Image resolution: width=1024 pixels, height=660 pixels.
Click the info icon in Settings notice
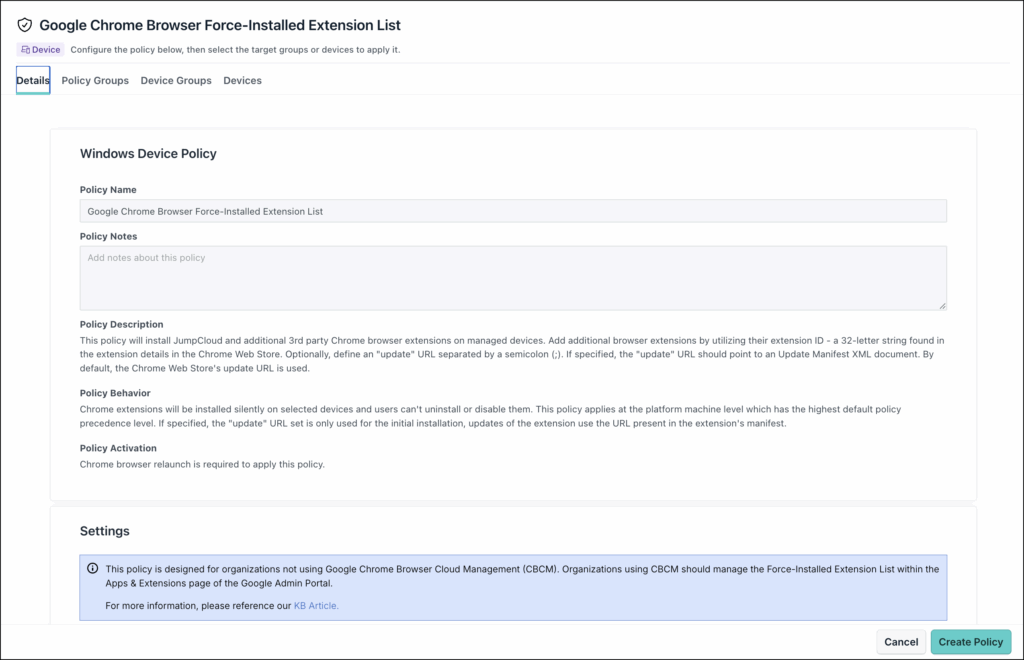[93, 569]
